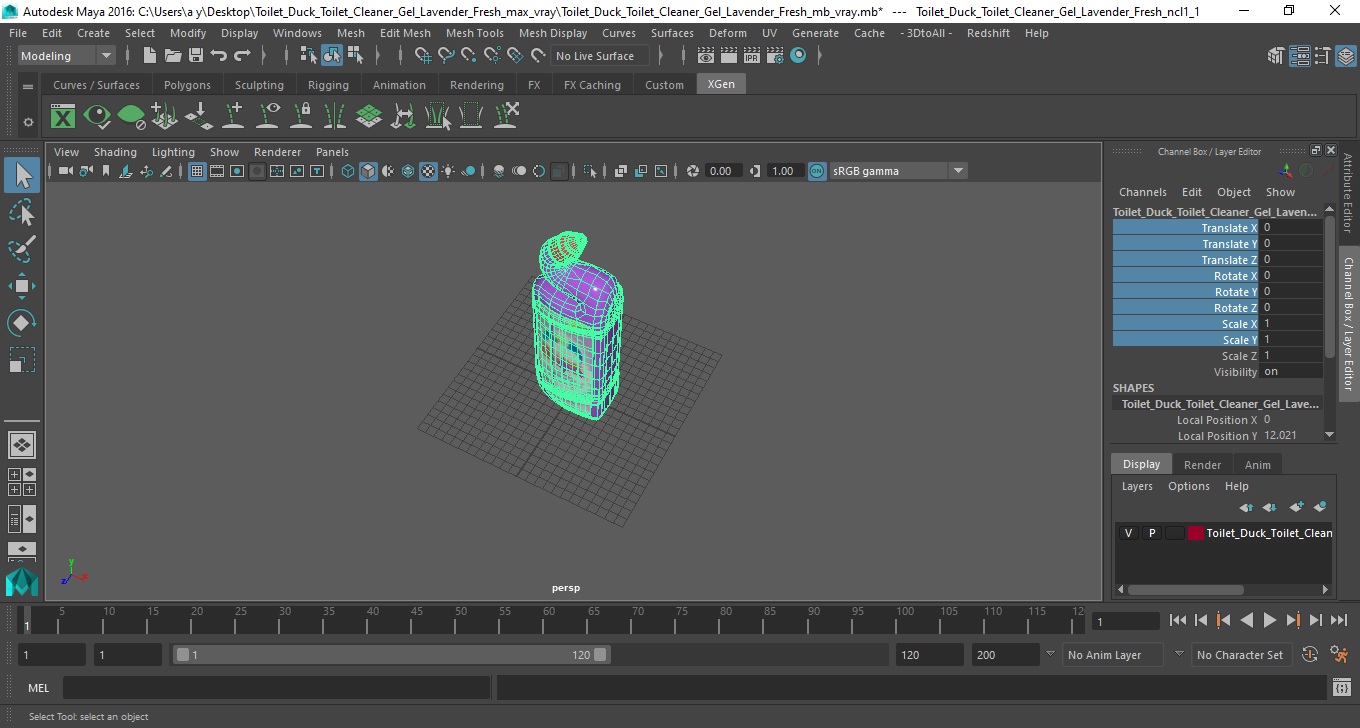Click the save scene icon

pos(196,56)
